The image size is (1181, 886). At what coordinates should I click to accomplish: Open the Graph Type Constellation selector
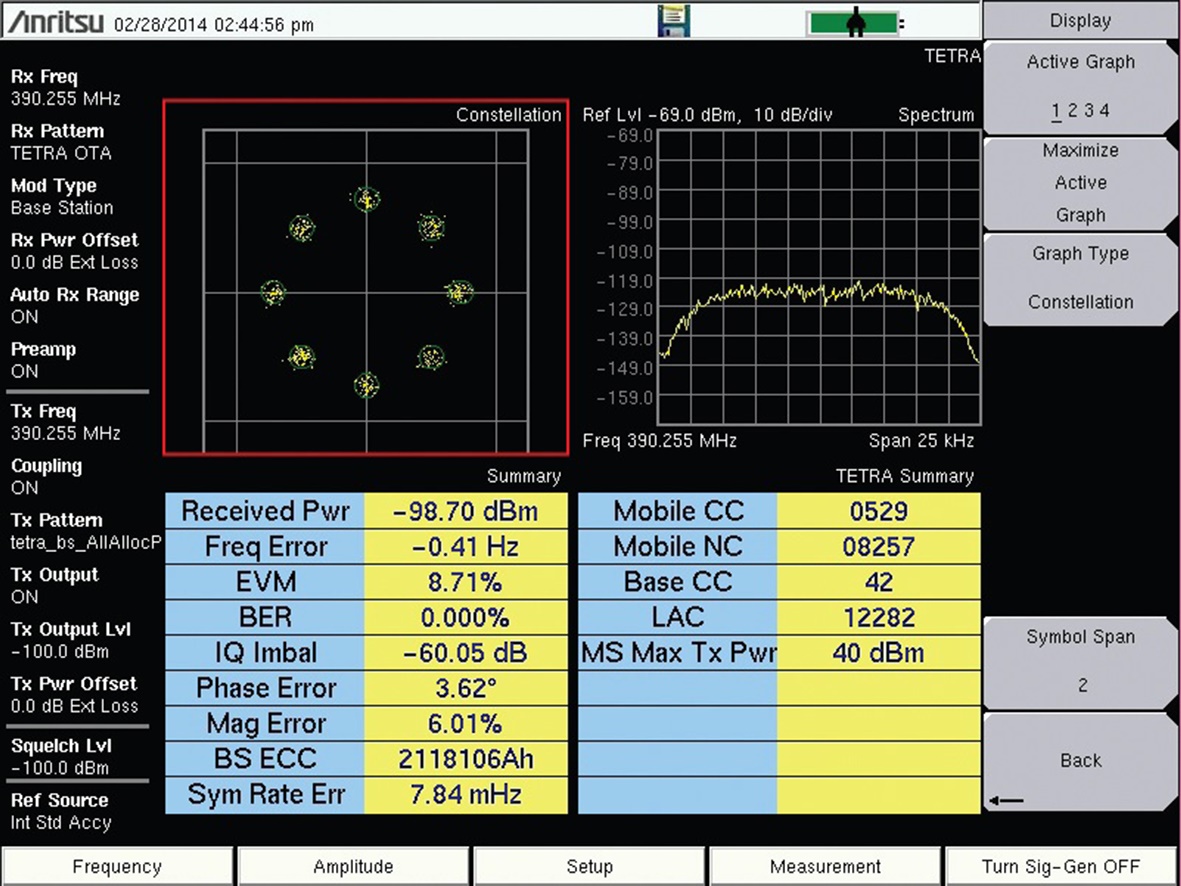pos(1080,279)
